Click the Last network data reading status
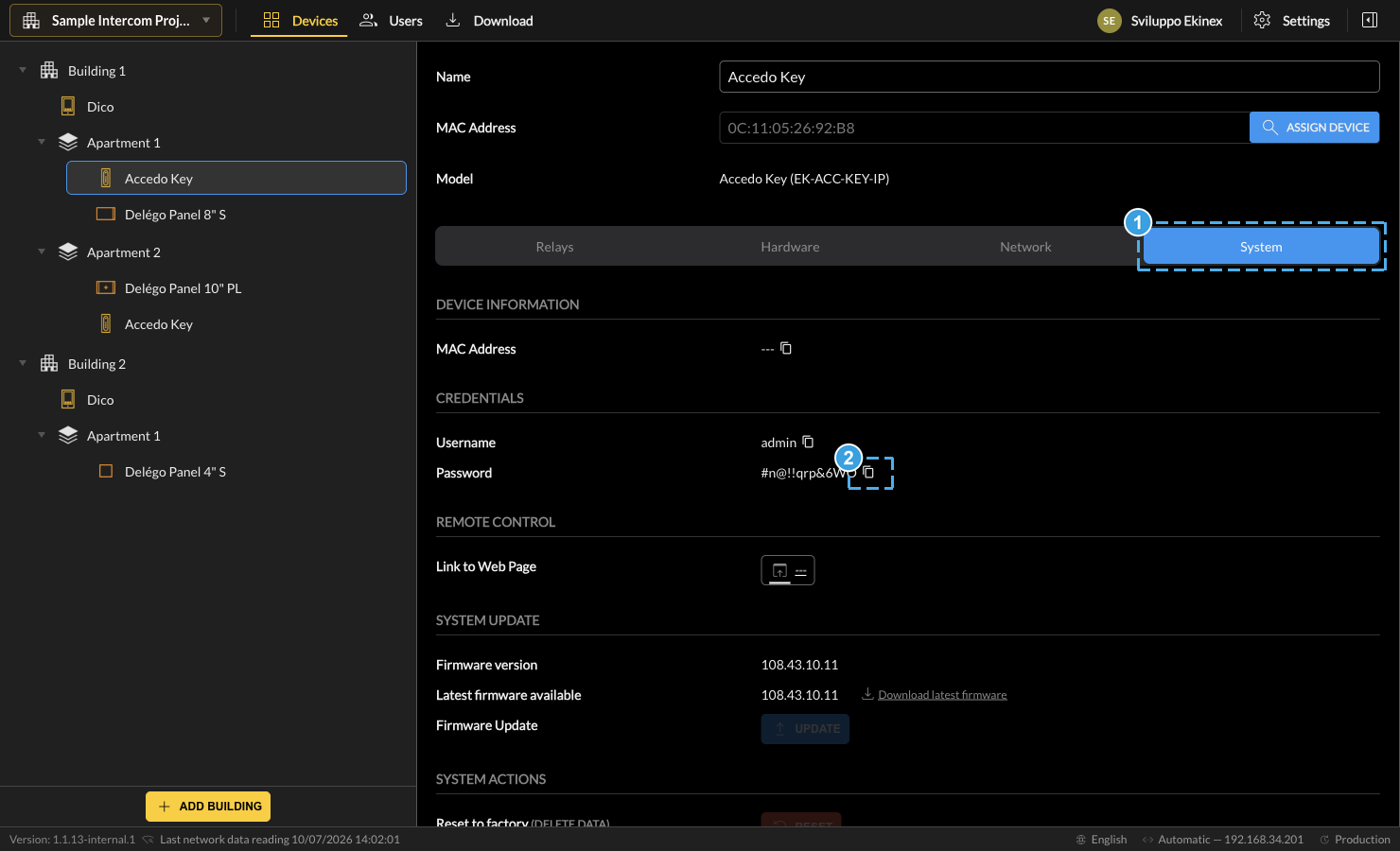1400x851 pixels. point(280,840)
